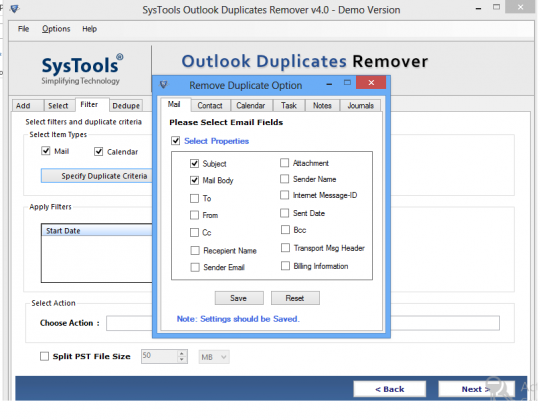Enable Split PST File Size checkbox
Screen dimensions: 540x420
44,356
